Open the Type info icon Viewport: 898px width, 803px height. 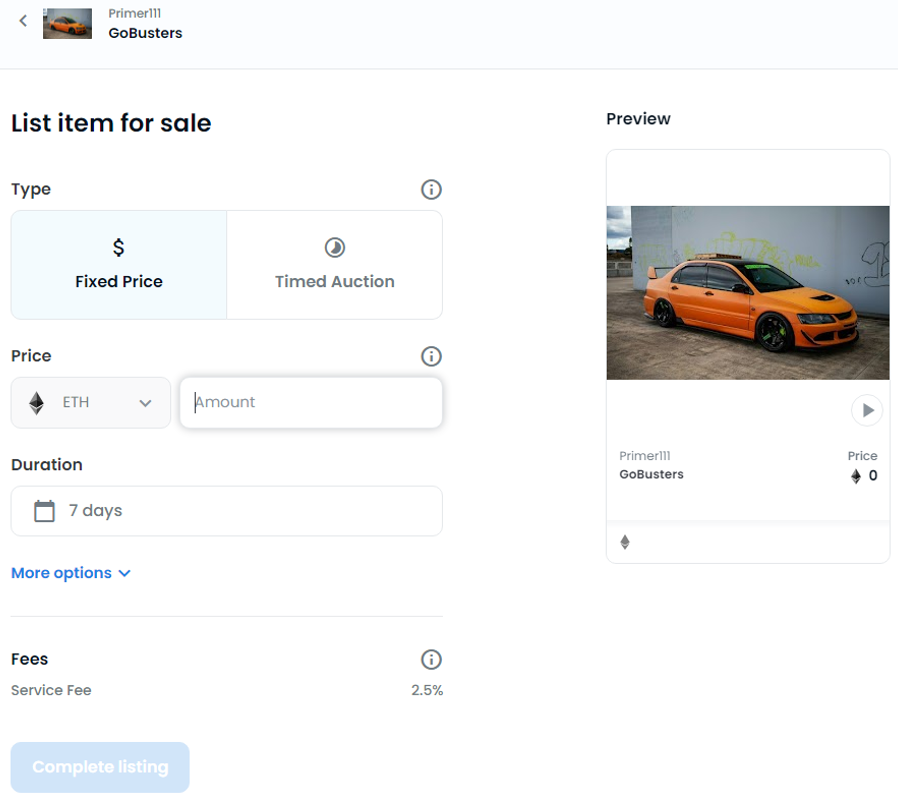pyautogui.click(x=431, y=190)
